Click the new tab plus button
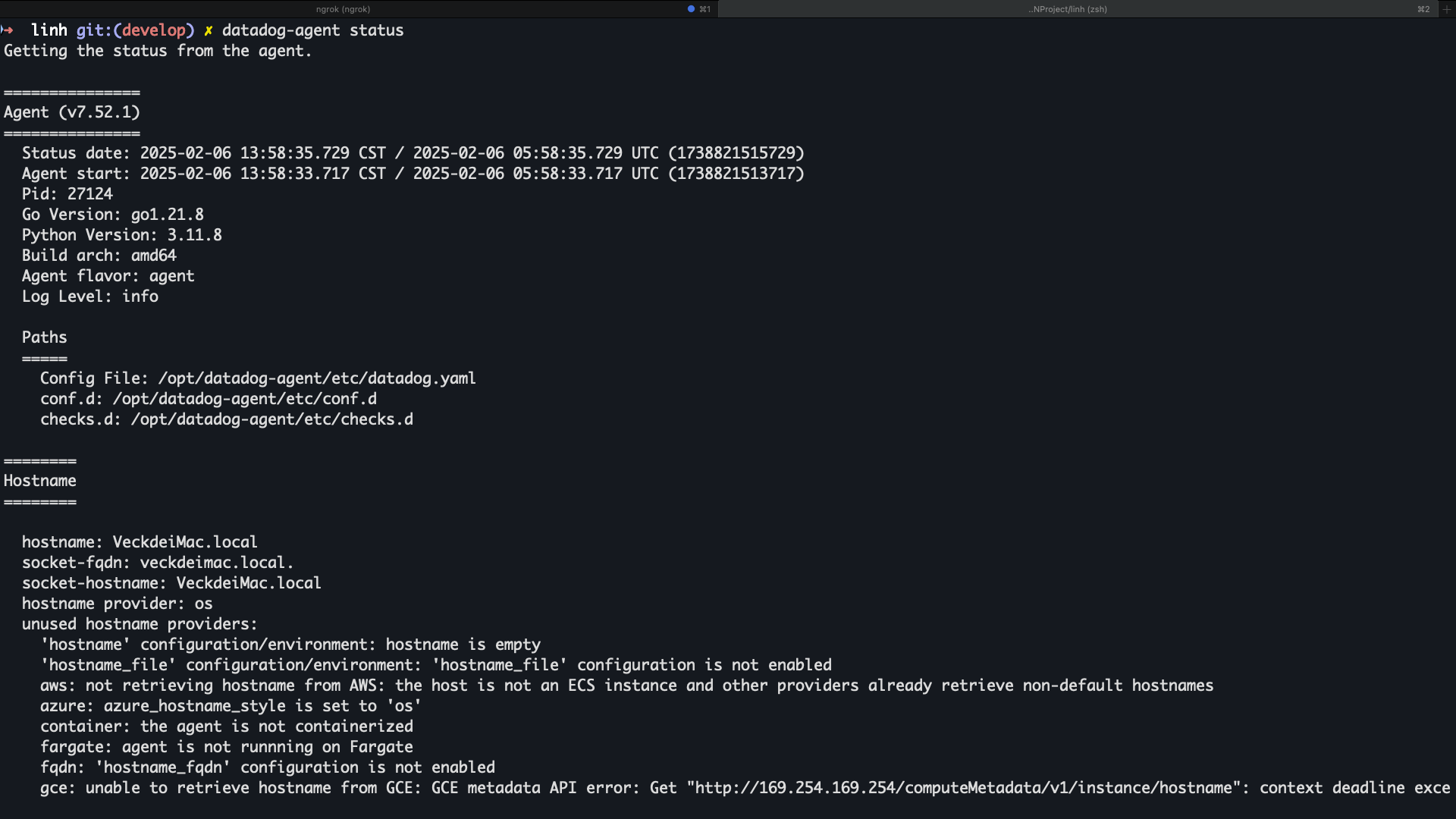Screen dimensions: 1456x819 pos(1447,9)
